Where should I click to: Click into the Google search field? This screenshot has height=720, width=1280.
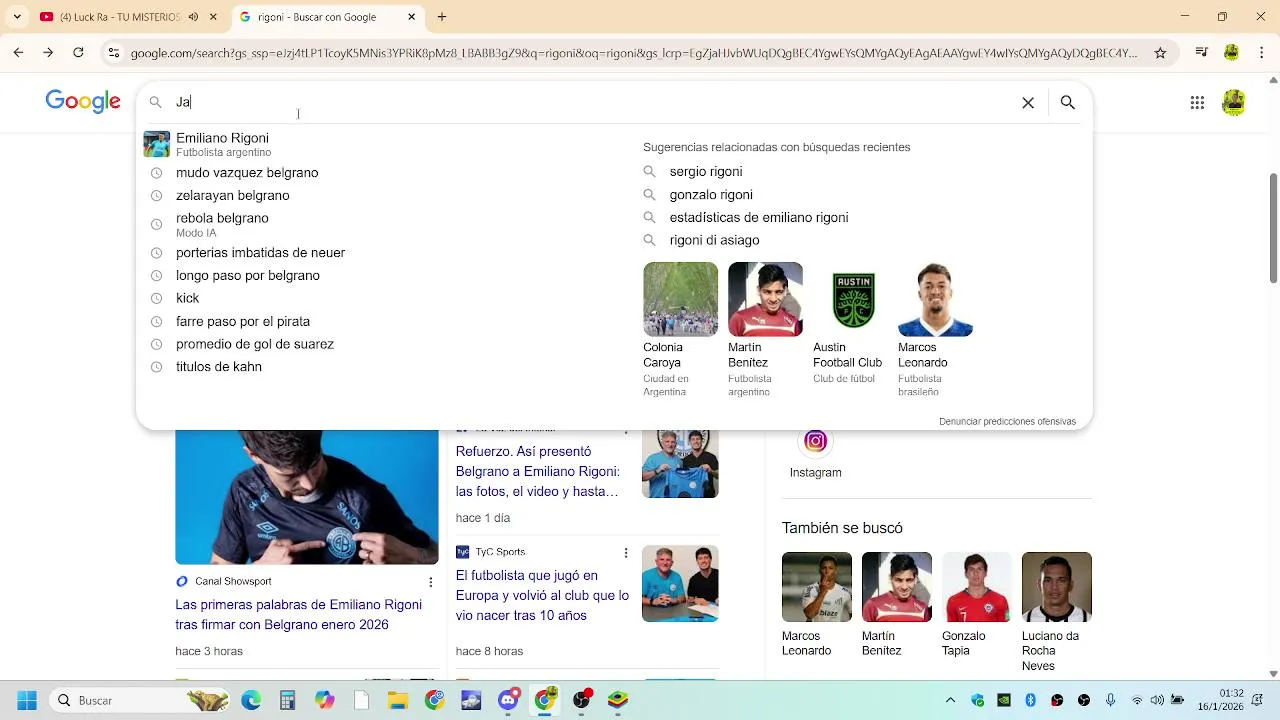[590, 102]
